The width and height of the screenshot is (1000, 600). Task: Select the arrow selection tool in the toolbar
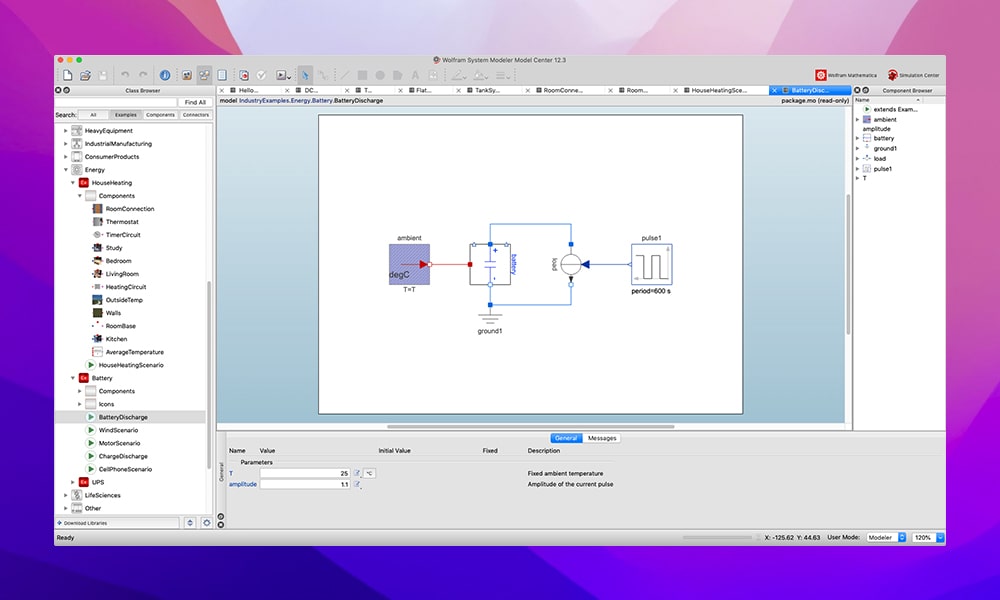(305, 74)
